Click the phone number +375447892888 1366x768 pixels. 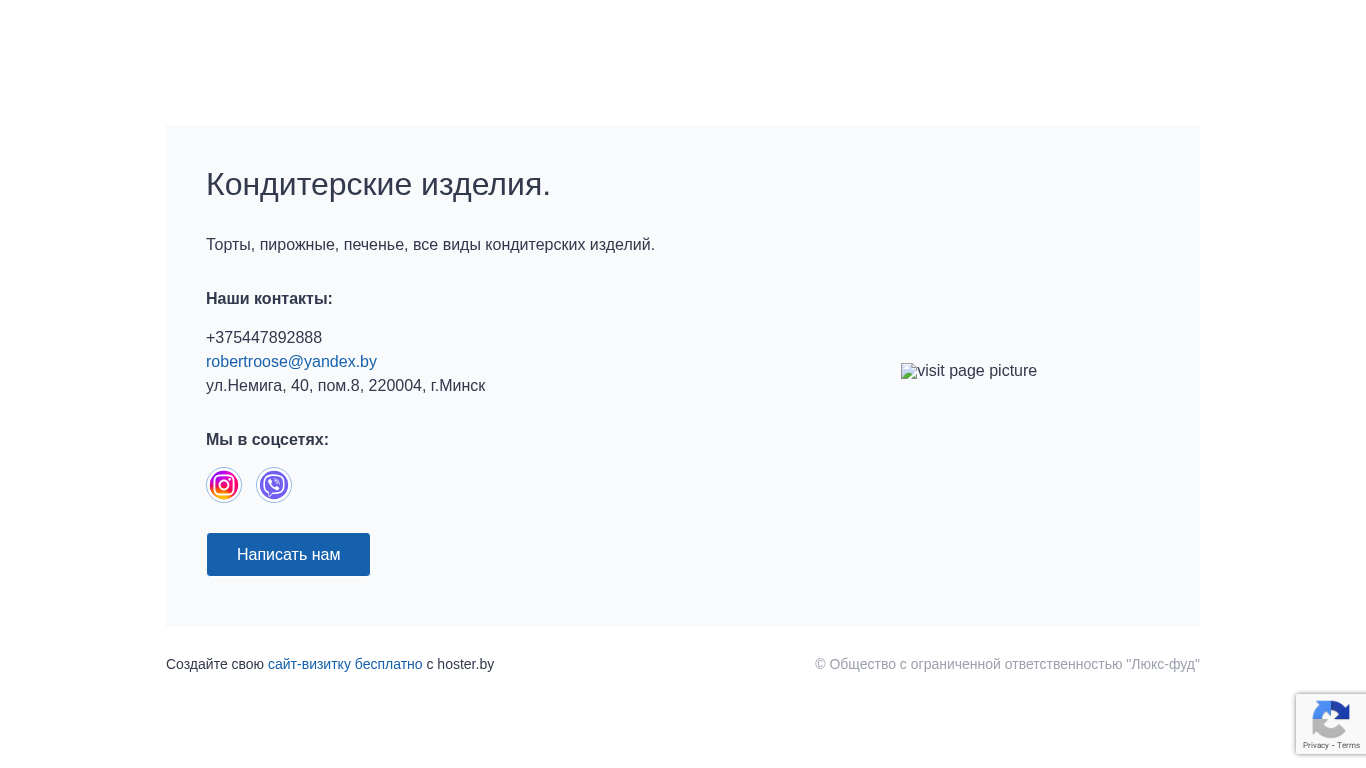click(264, 338)
